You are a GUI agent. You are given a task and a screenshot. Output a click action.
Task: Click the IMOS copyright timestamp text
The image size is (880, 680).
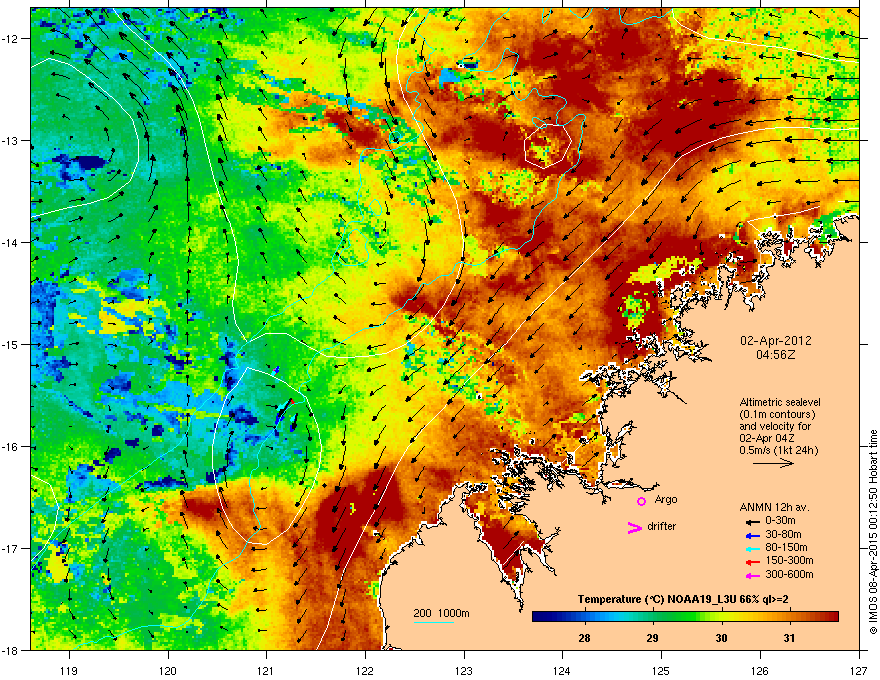873,532
